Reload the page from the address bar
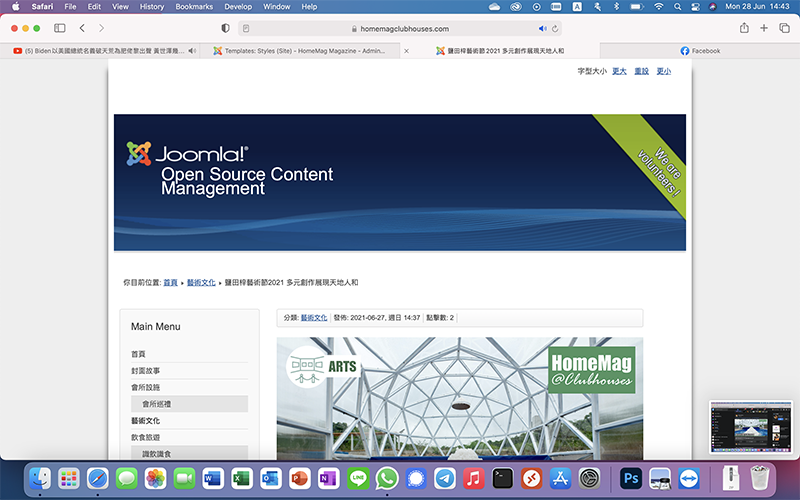Viewport: 800px width, 500px height. (x=556, y=29)
